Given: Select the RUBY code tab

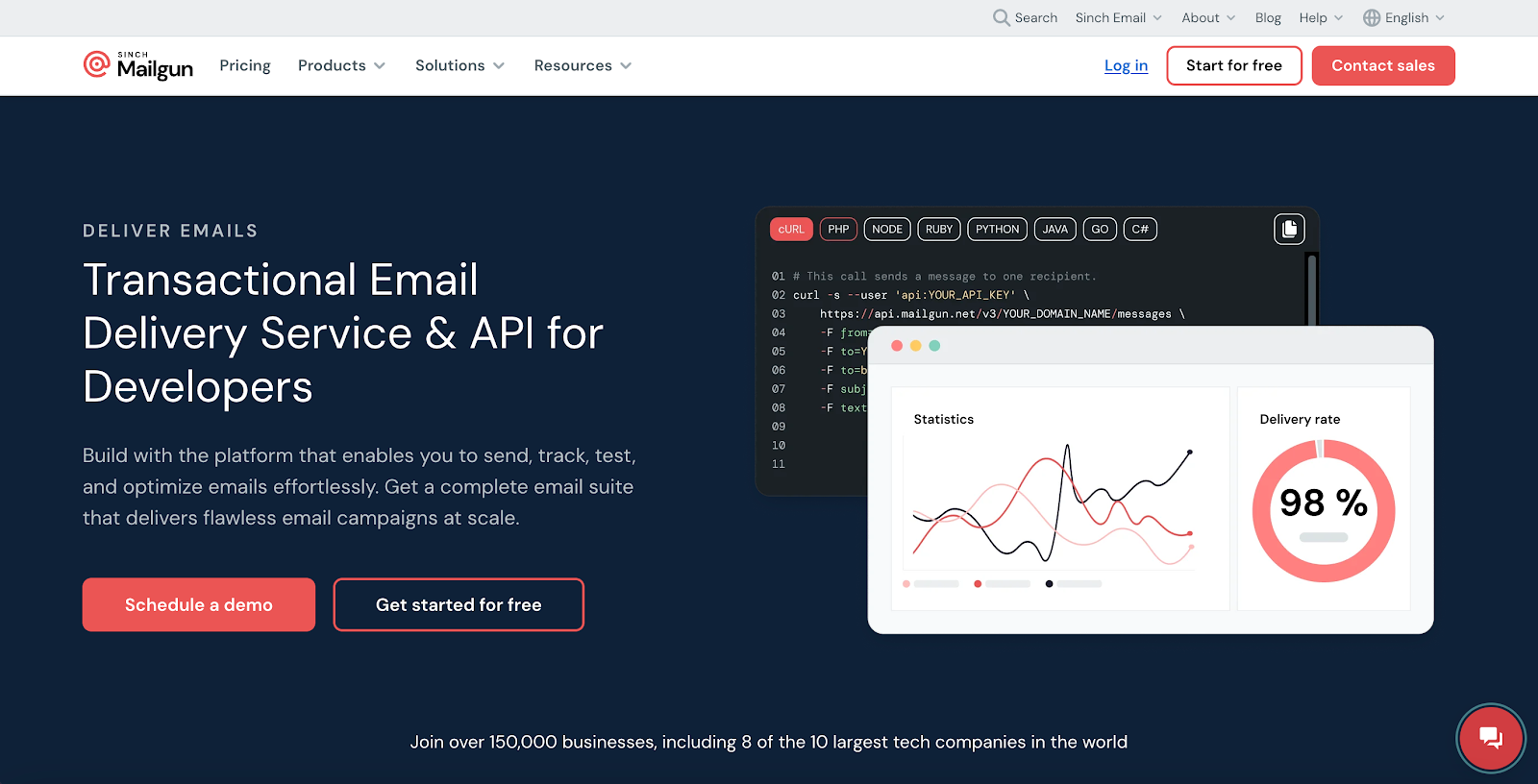Looking at the screenshot, I should (x=939, y=229).
